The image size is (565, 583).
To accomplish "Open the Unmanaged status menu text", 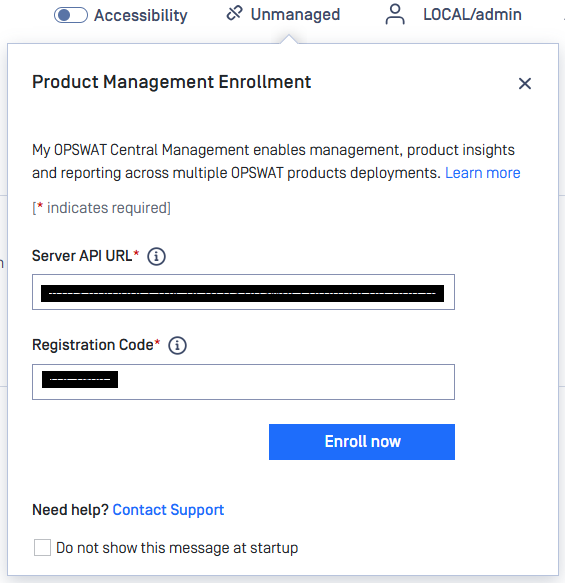I will point(296,15).
